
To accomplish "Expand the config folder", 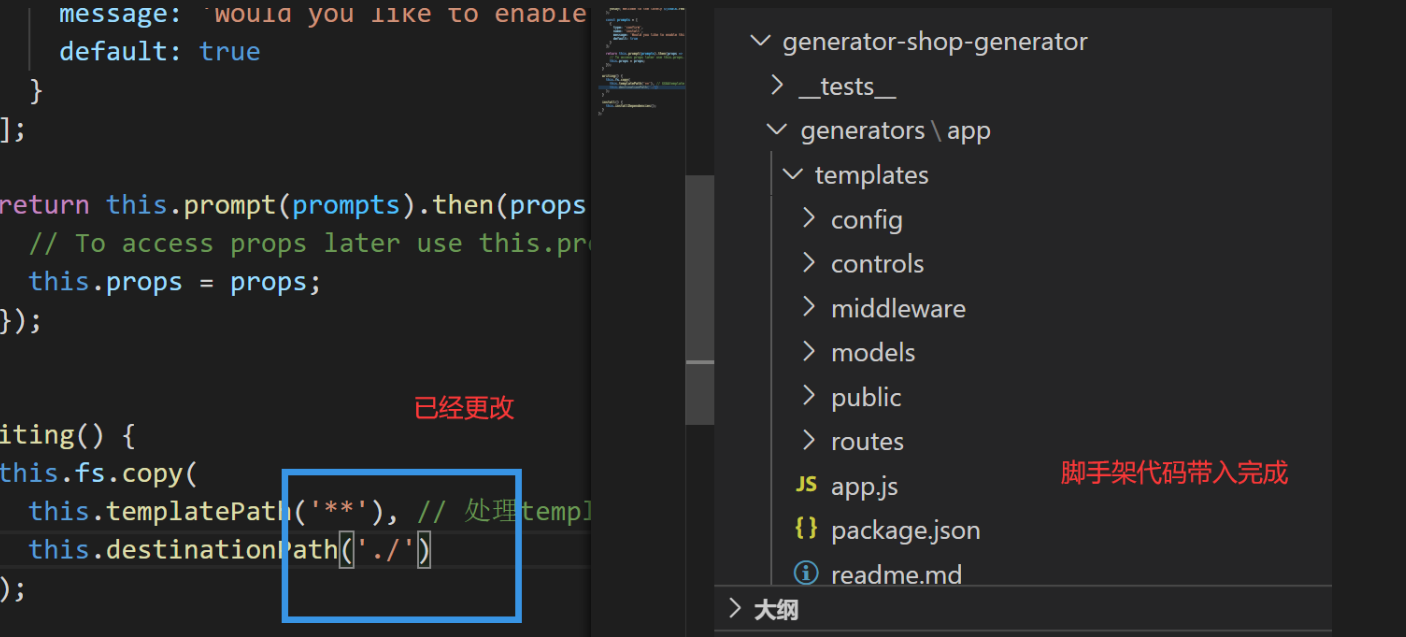I will pos(809,218).
